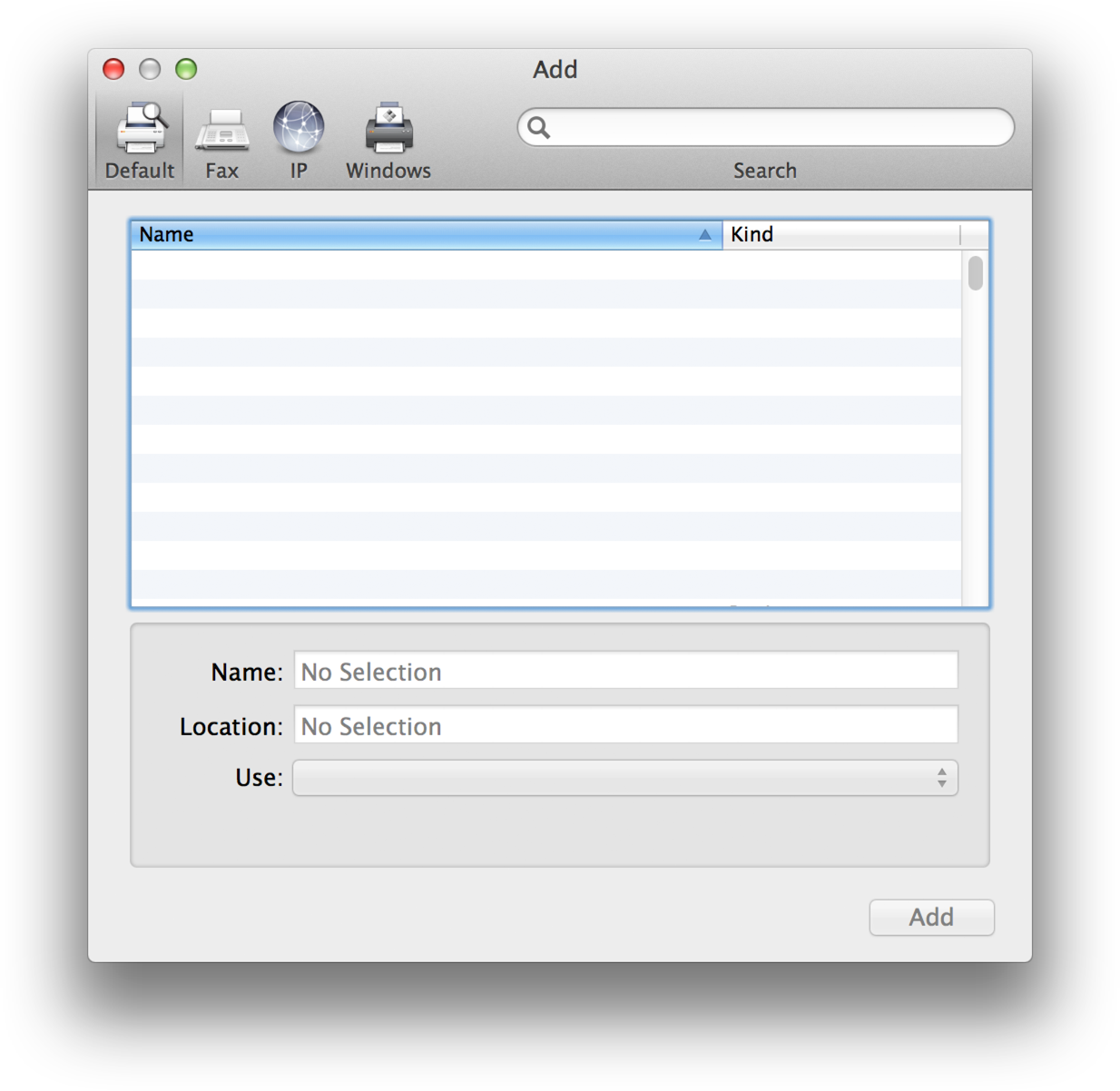Click the magnifying glass search icon

539,128
